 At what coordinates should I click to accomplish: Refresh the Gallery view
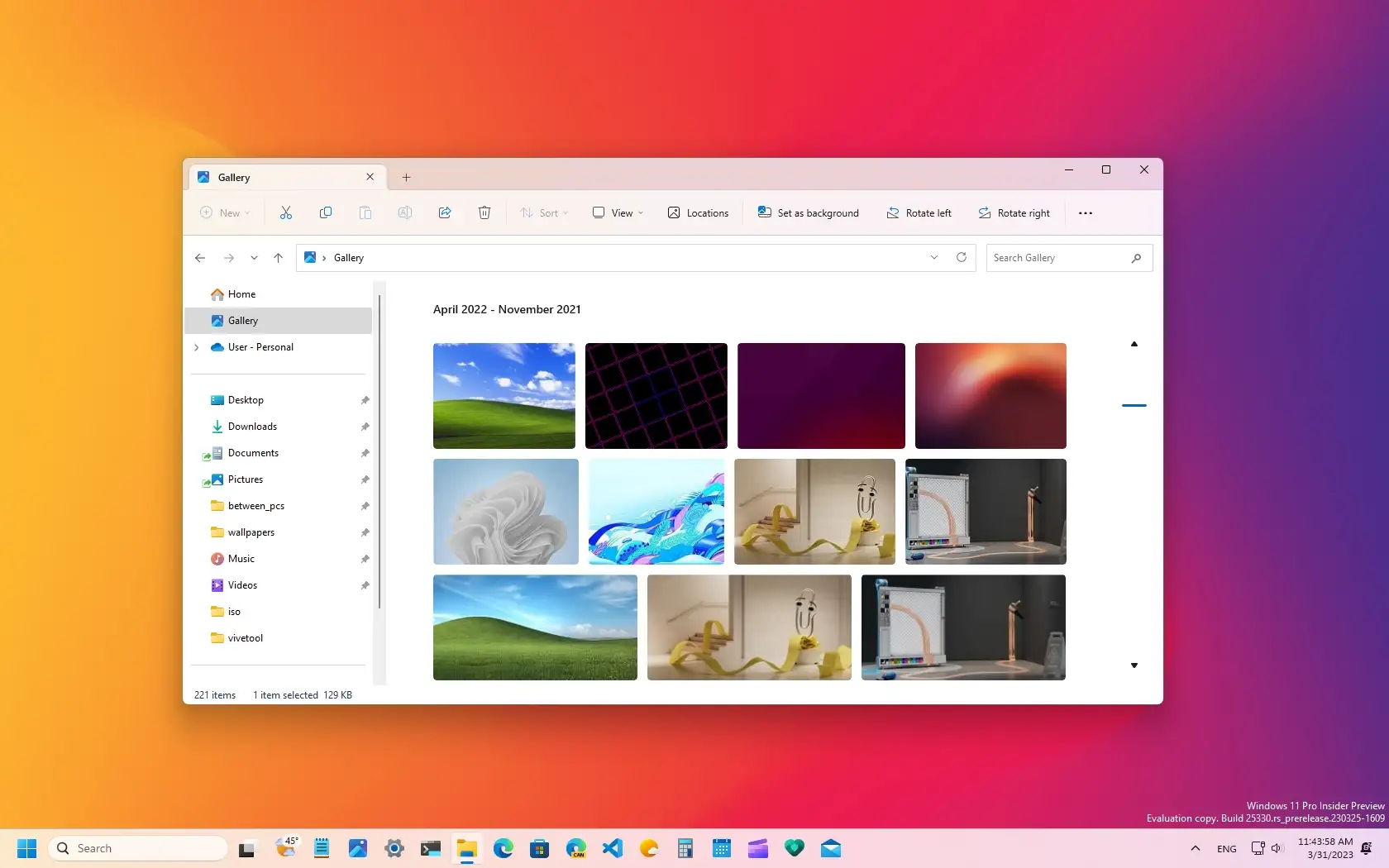962,257
